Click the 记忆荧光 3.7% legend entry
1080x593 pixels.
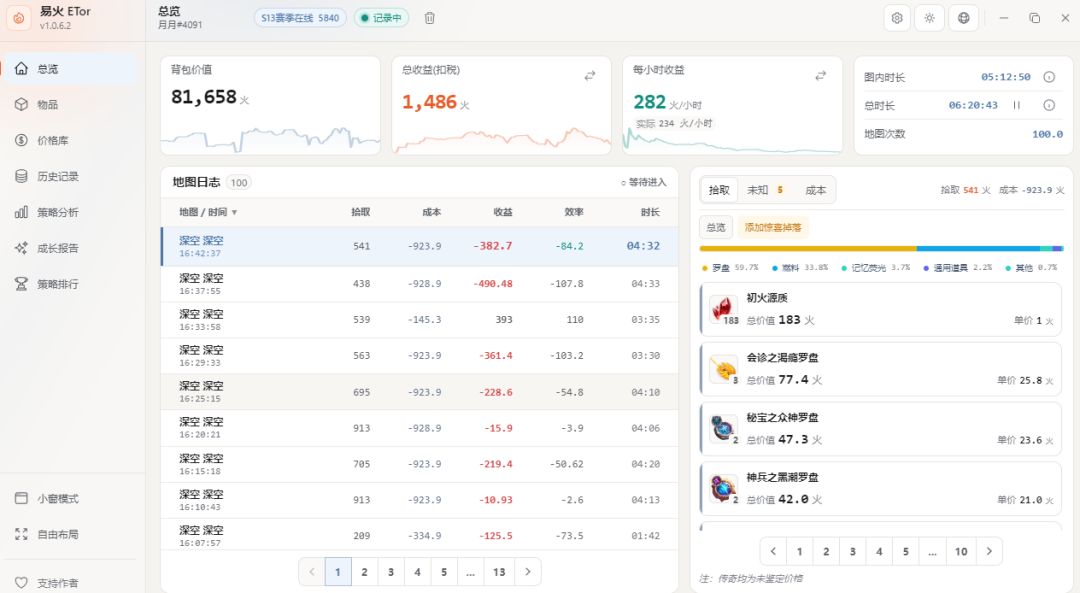pos(875,267)
